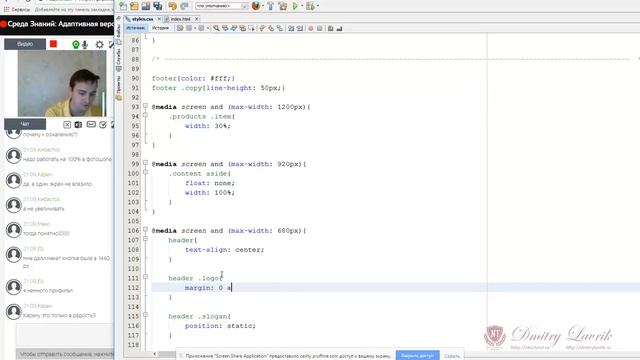Image resolution: width=640 pixels, height=360 pixels.
Task: Close the styles.css tab
Action: [159, 19]
